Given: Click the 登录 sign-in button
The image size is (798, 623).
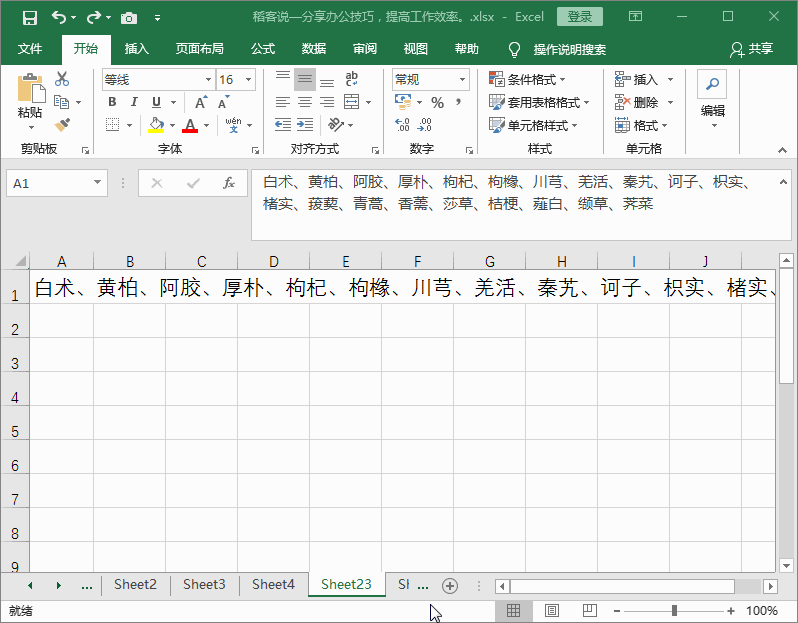Looking at the screenshot, I should click(x=580, y=17).
